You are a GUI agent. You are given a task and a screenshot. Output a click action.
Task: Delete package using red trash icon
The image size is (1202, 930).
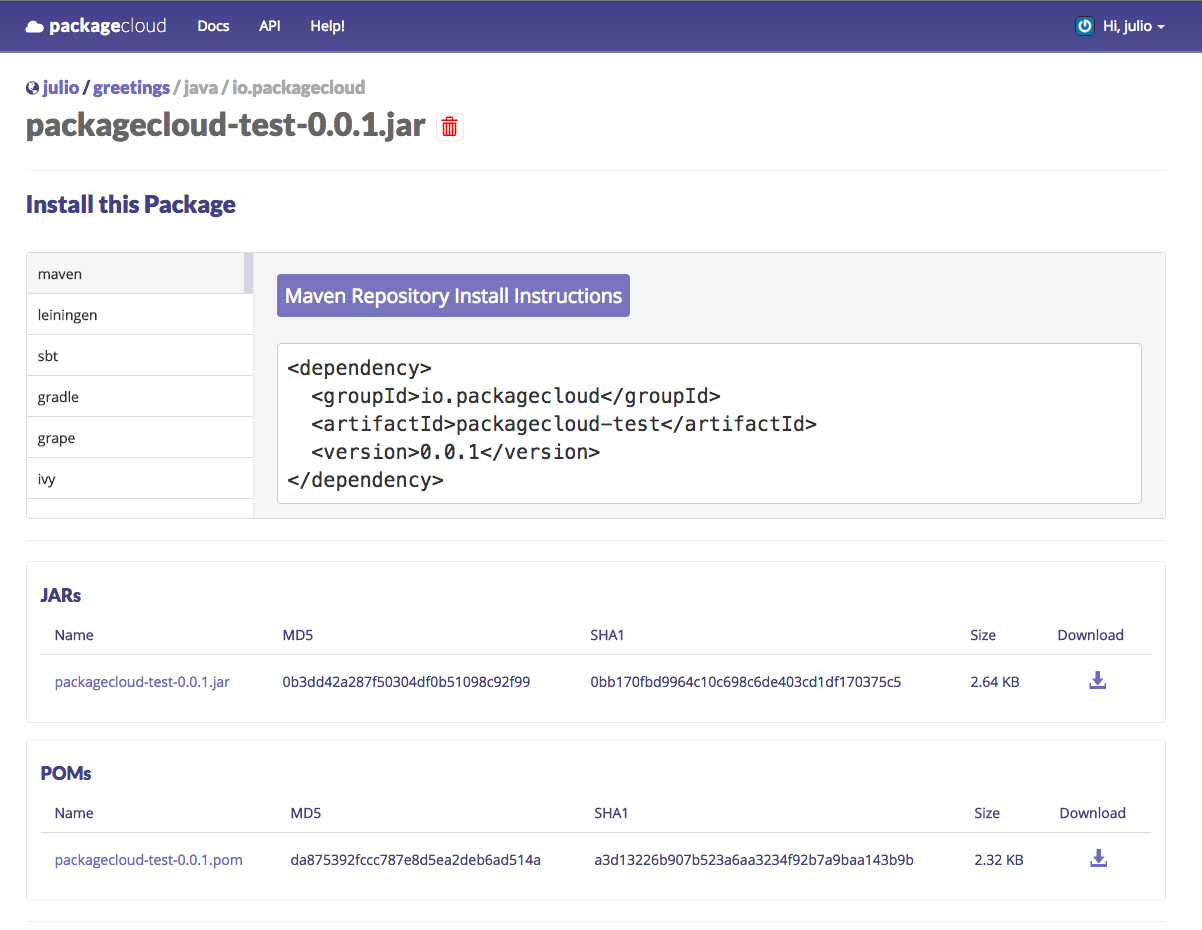pyautogui.click(x=450, y=127)
